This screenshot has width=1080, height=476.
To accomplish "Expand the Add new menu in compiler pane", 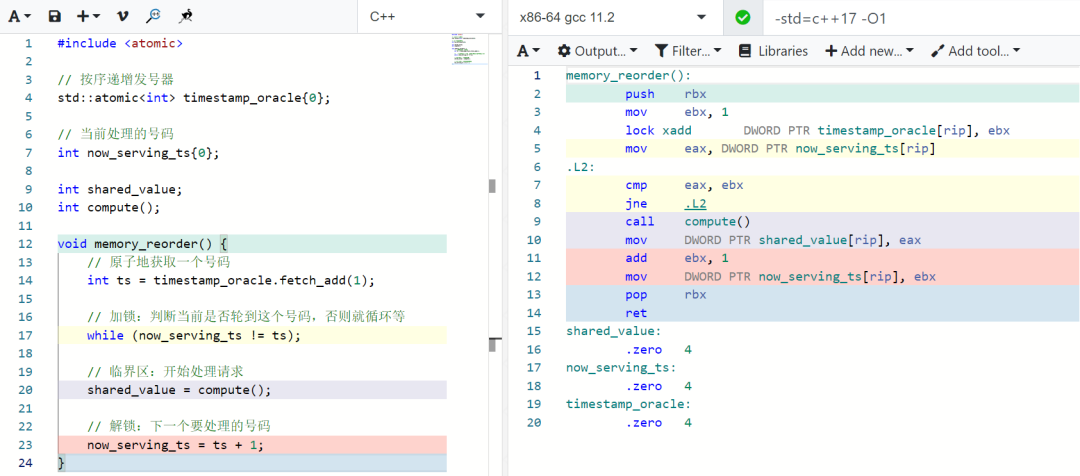I will coord(869,51).
